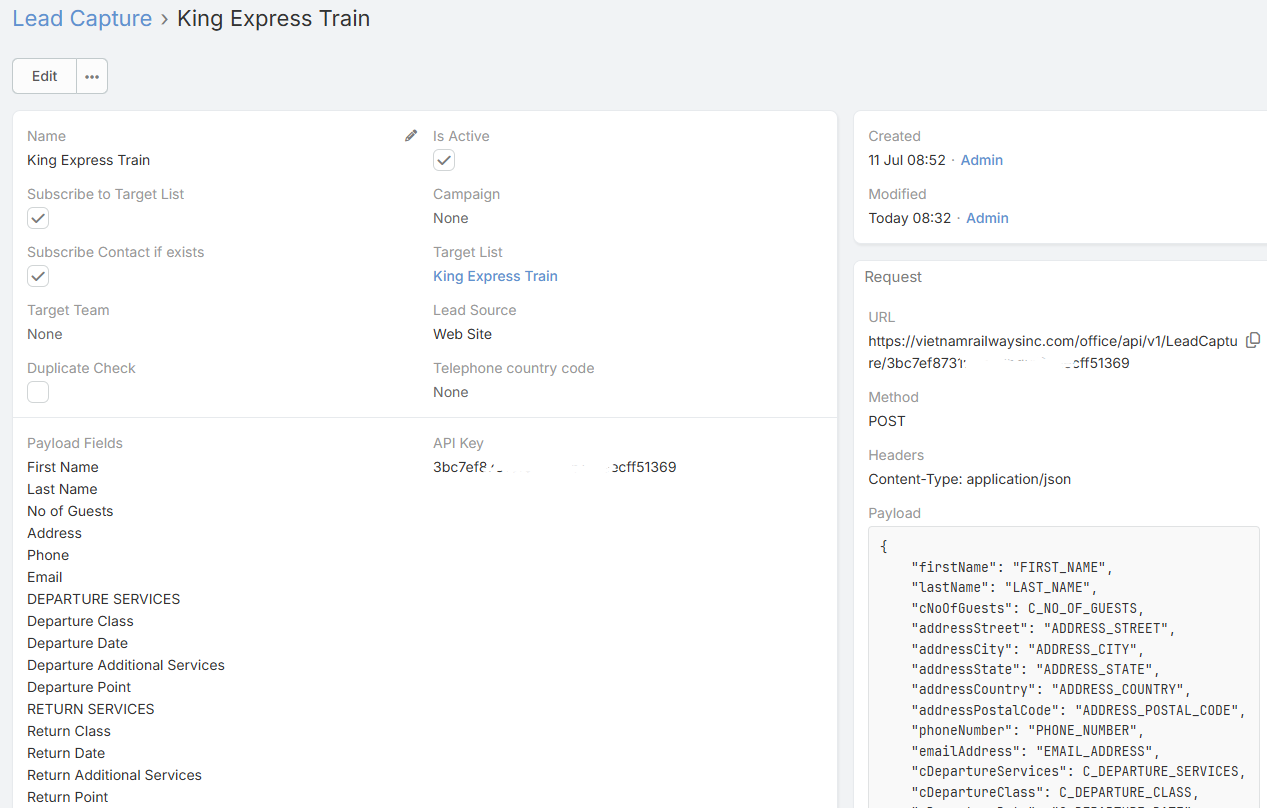
Task: Click the Web Site lead source value
Action: pyautogui.click(x=462, y=334)
